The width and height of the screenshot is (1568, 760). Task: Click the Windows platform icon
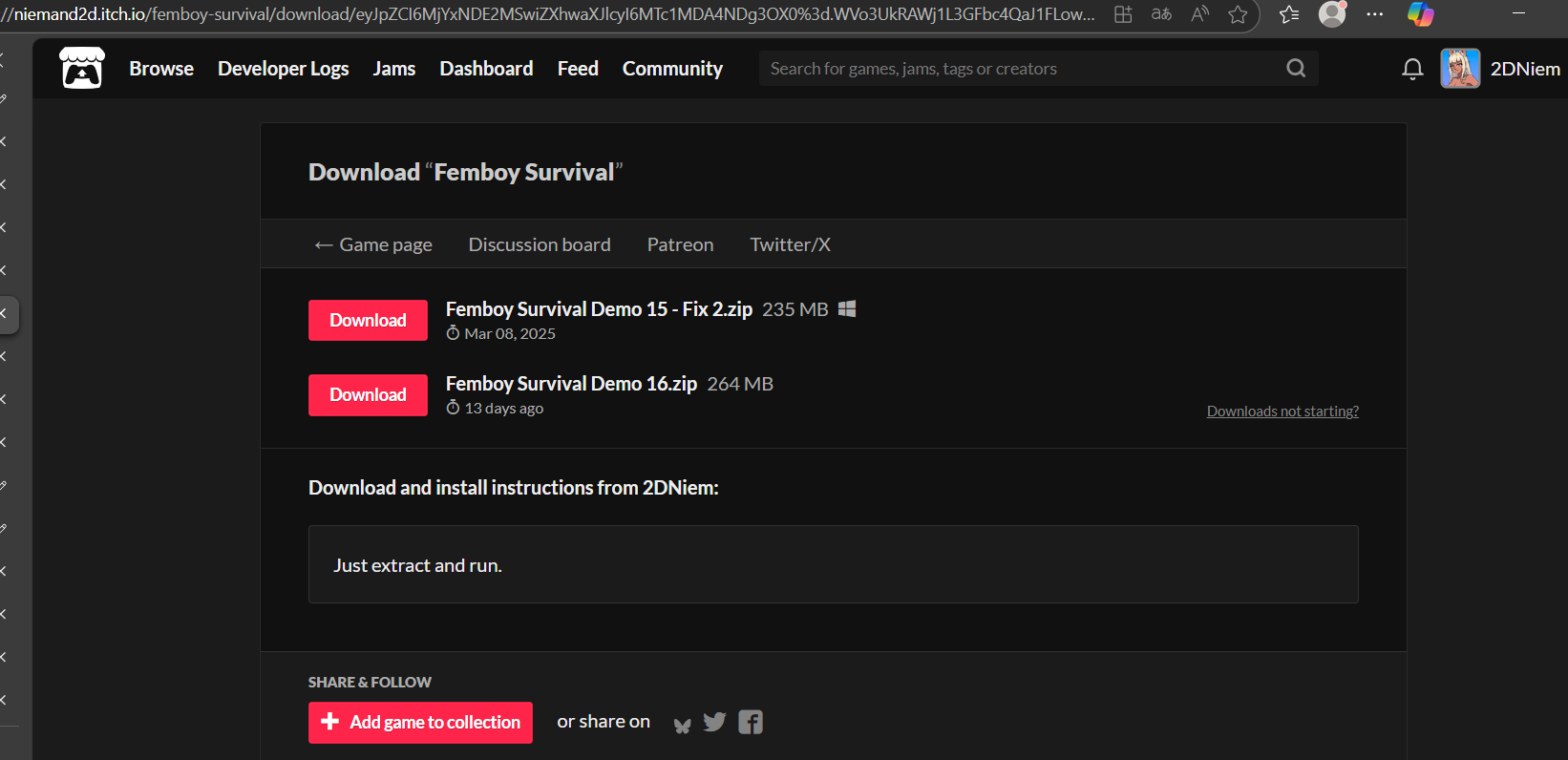[847, 308]
